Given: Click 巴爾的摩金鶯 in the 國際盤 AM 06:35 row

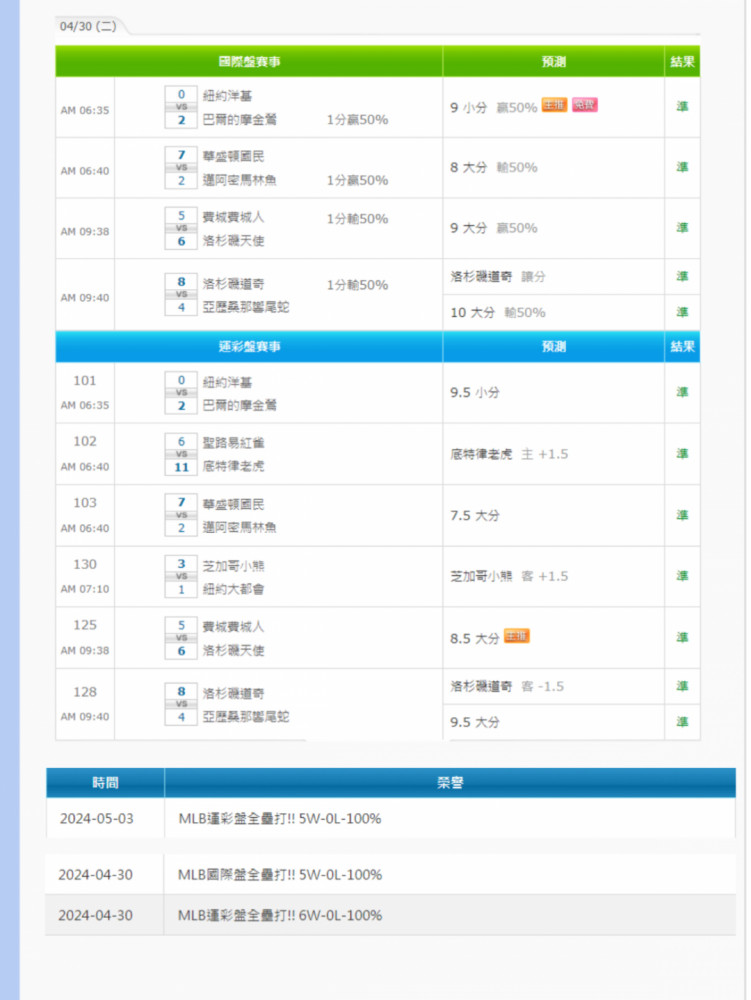Looking at the screenshot, I should pyautogui.click(x=240, y=119).
